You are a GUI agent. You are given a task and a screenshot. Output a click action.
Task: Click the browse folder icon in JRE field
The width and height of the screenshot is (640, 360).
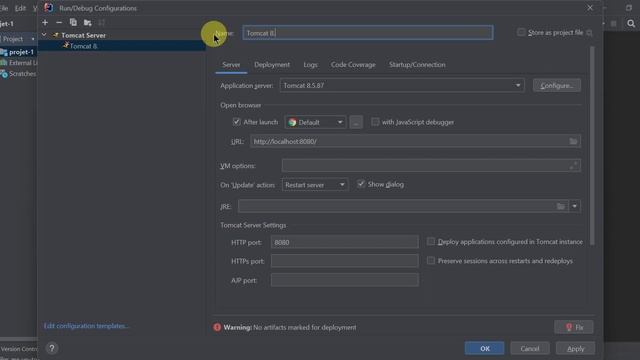(561, 206)
